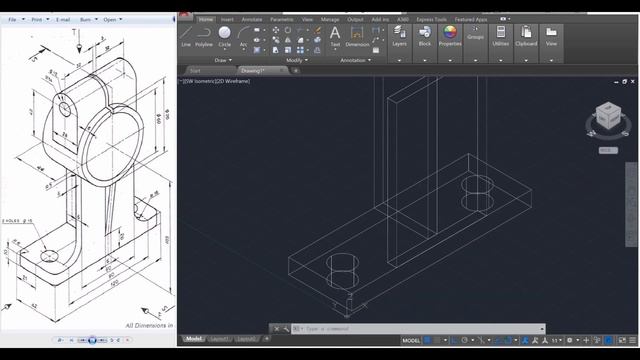Select the Stretch tool in Modify panel
The width and height of the screenshot is (640, 360).
pyautogui.click(x=276, y=50)
